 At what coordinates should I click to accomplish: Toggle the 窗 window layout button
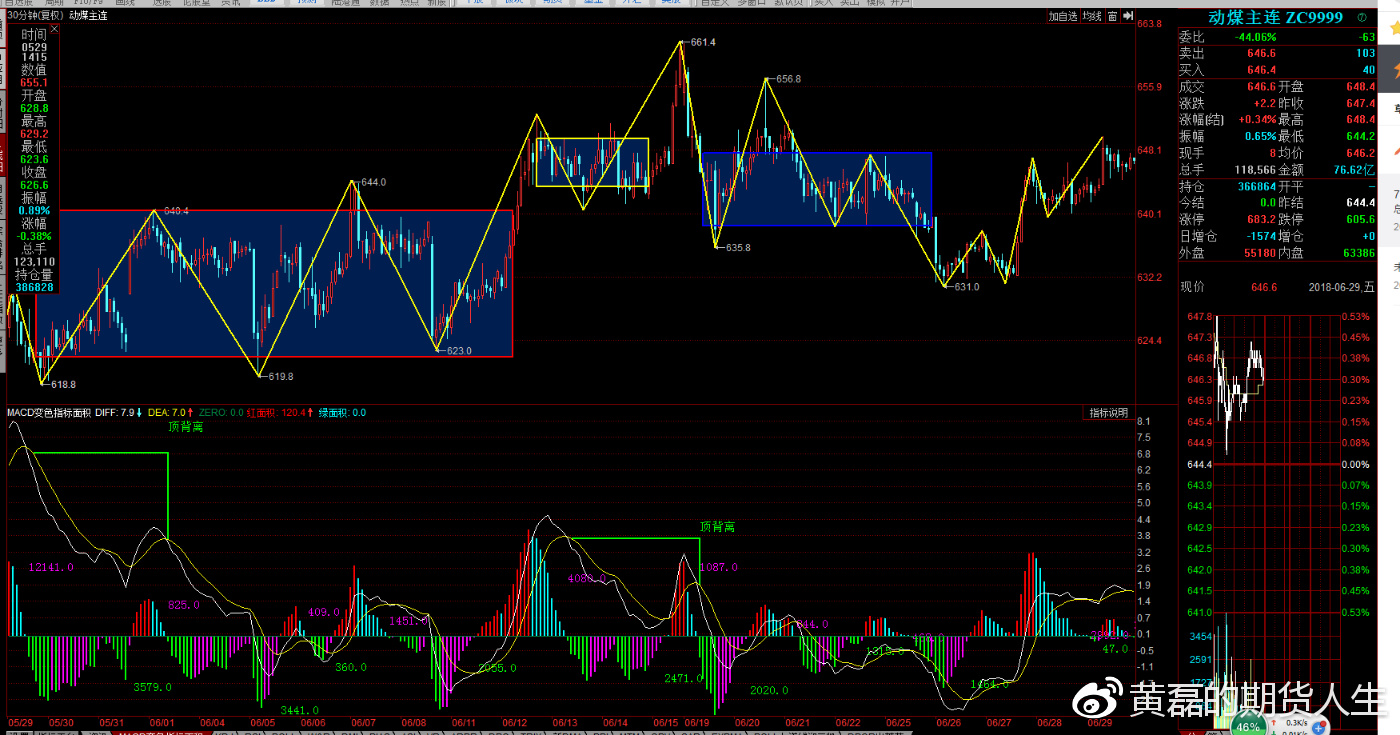[x=1113, y=16]
